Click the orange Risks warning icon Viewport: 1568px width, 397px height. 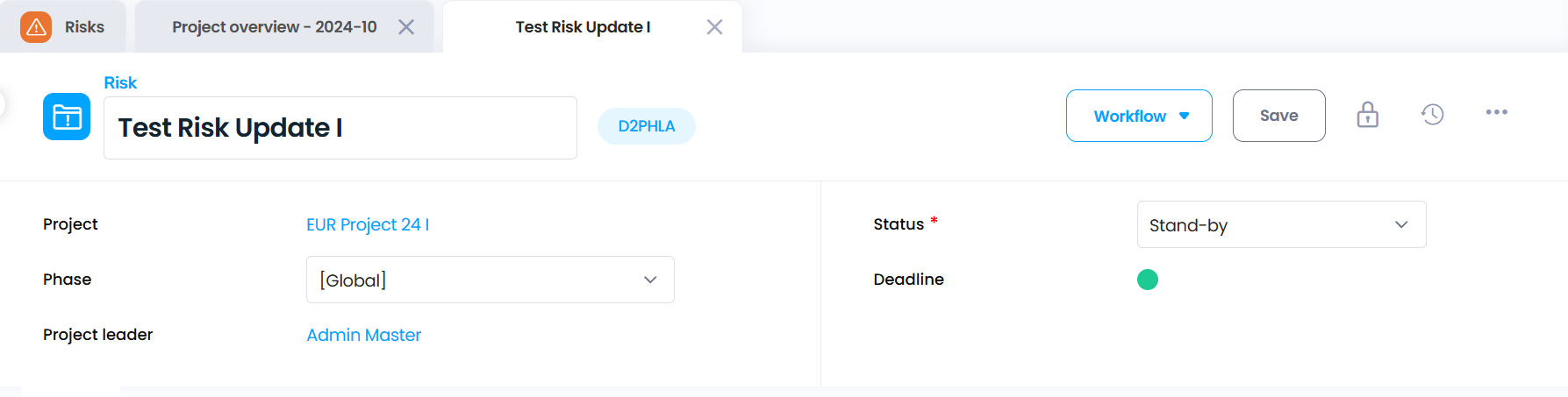(x=36, y=27)
